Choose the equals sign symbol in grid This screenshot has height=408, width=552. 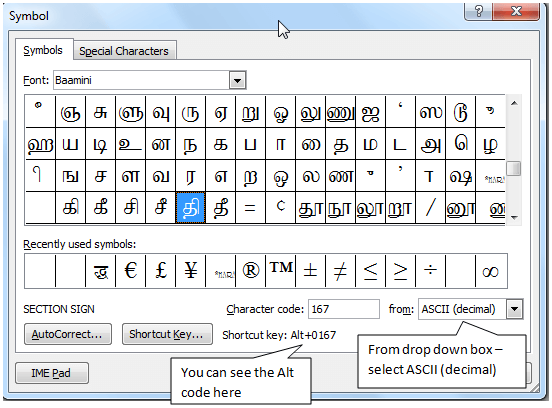tap(250, 208)
